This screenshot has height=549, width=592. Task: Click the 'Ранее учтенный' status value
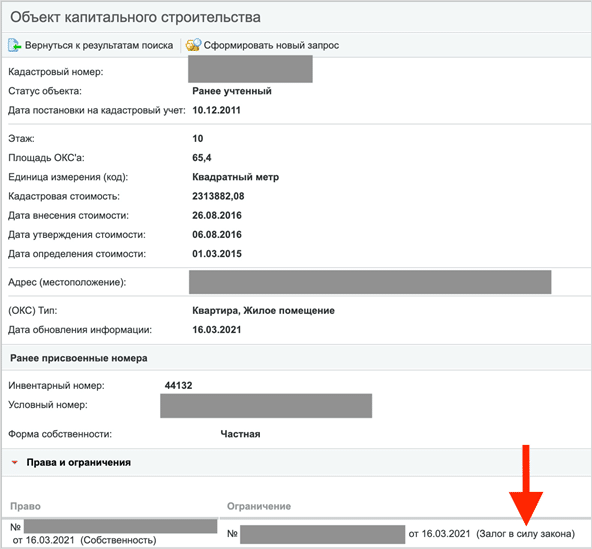tap(232, 91)
